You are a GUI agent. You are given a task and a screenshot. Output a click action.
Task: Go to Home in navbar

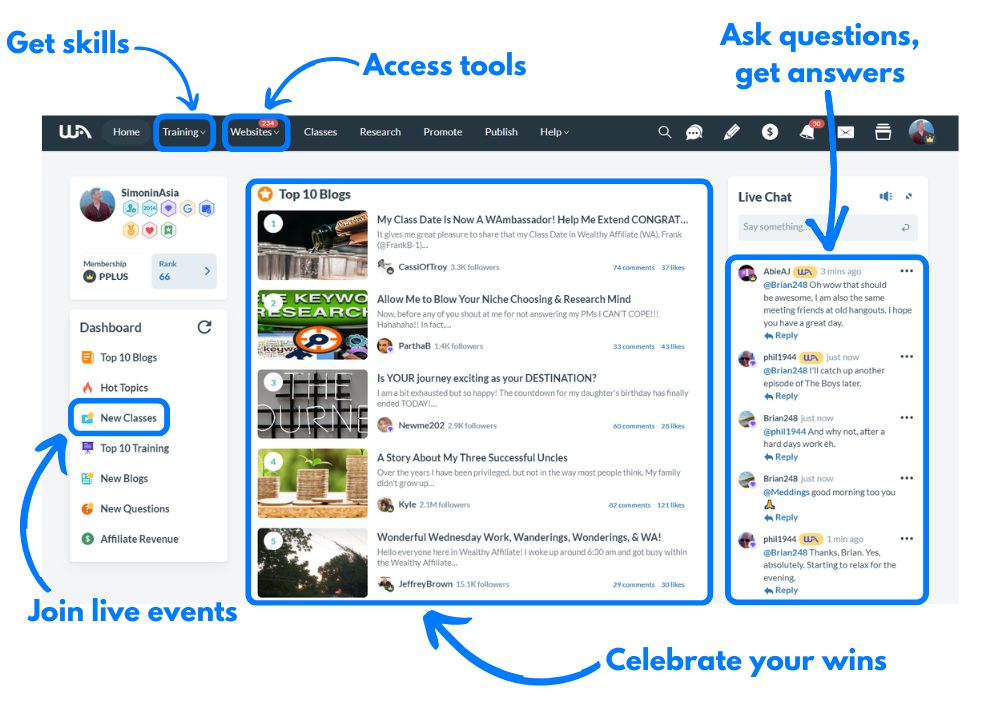click(126, 132)
